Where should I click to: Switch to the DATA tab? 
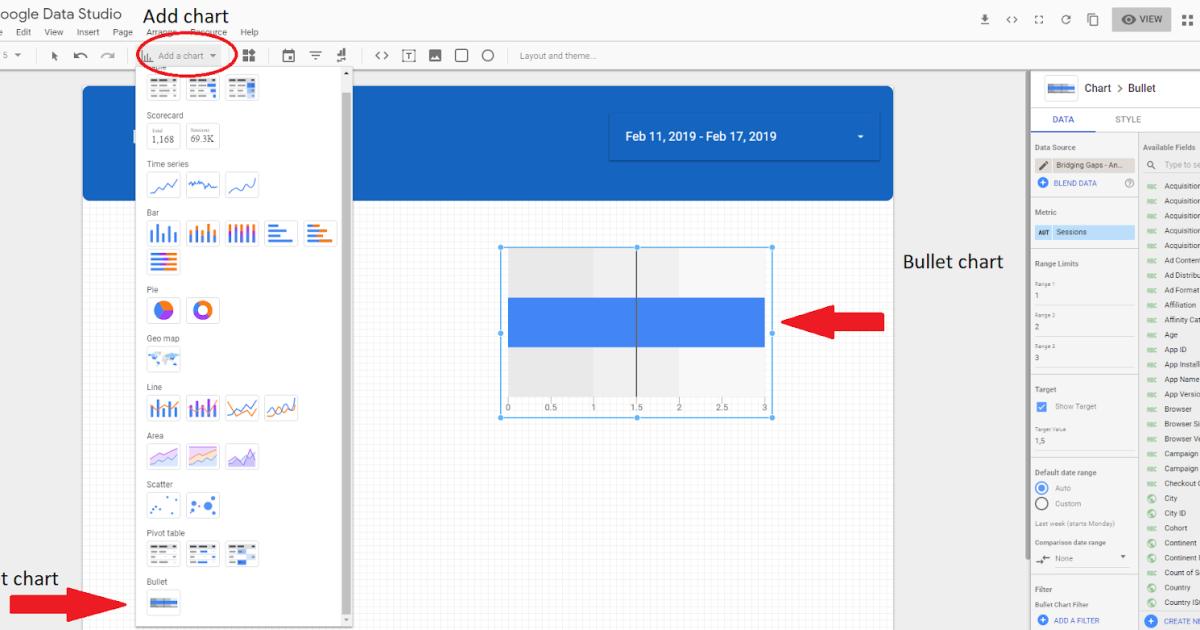pos(1063,120)
